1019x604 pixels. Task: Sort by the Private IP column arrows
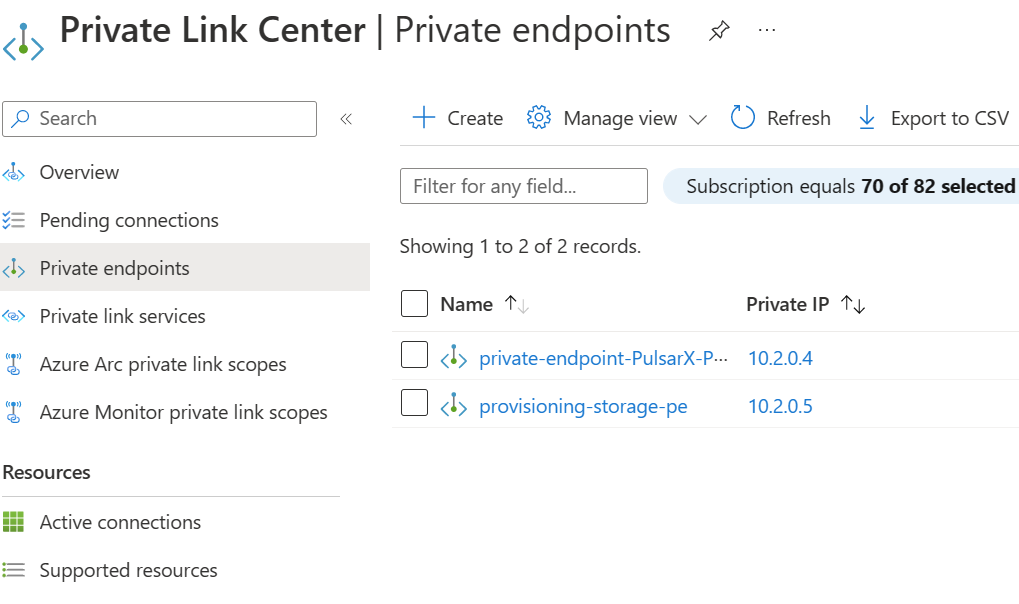(853, 305)
